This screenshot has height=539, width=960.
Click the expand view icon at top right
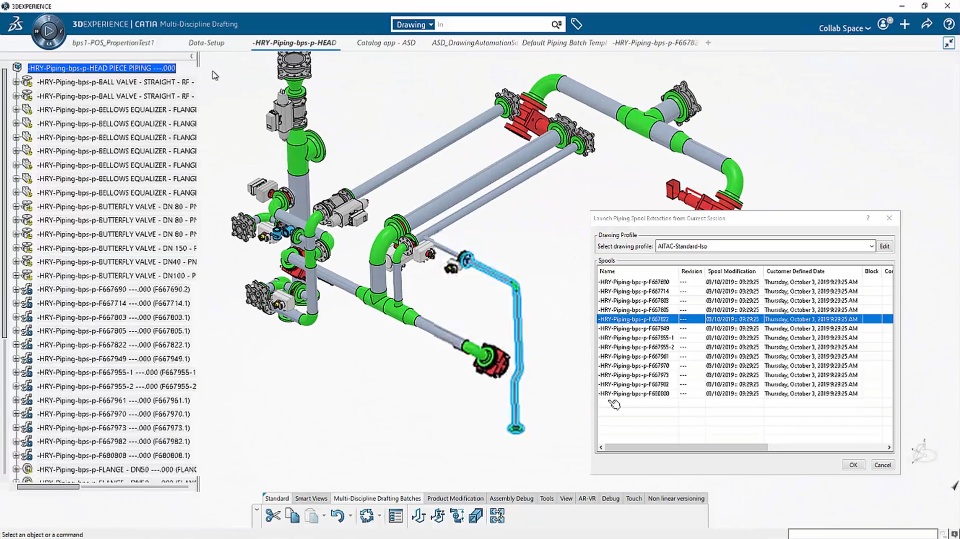949,43
